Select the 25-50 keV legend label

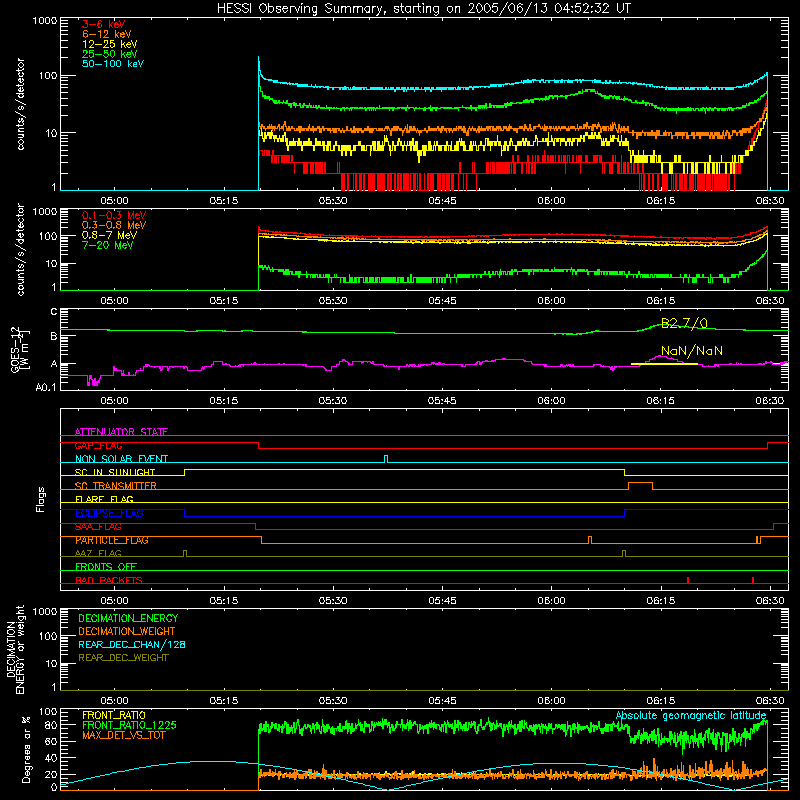[110, 54]
